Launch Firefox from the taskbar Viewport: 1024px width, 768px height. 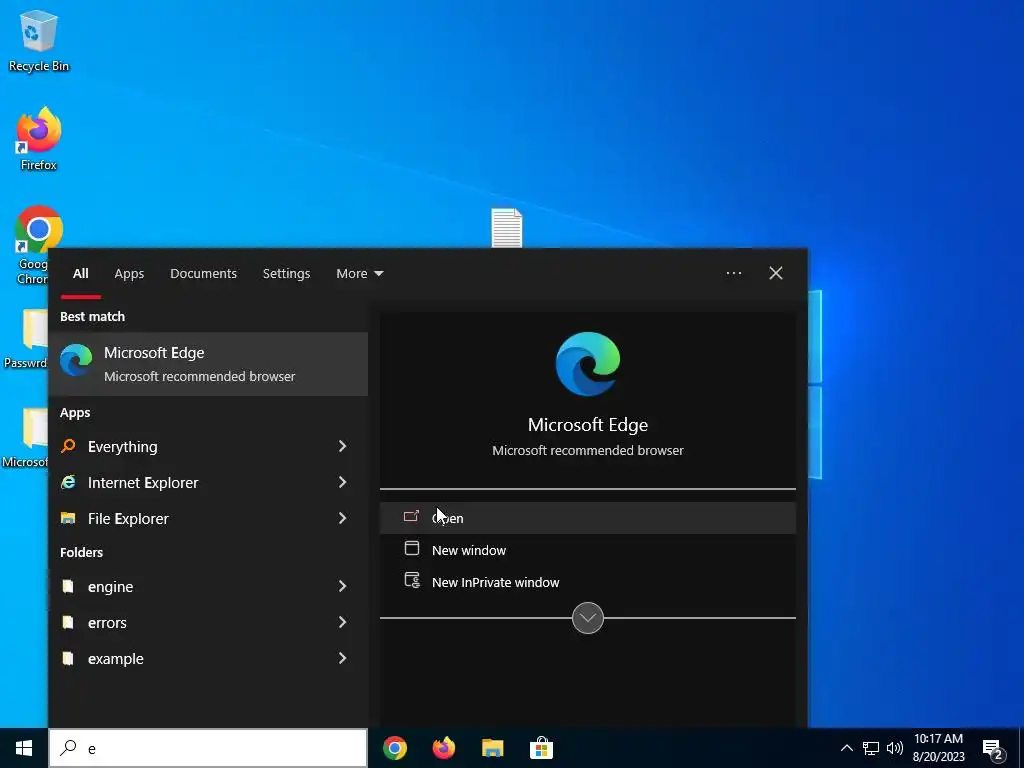[444, 748]
